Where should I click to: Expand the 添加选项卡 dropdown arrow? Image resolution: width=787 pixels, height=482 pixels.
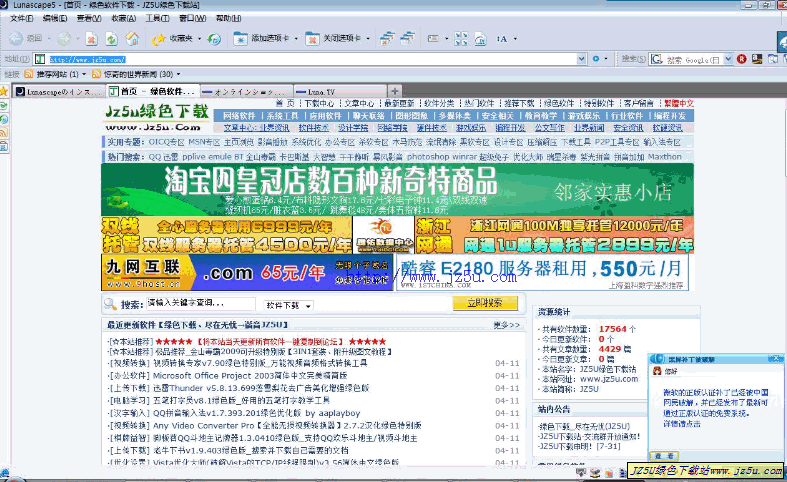tap(296, 39)
